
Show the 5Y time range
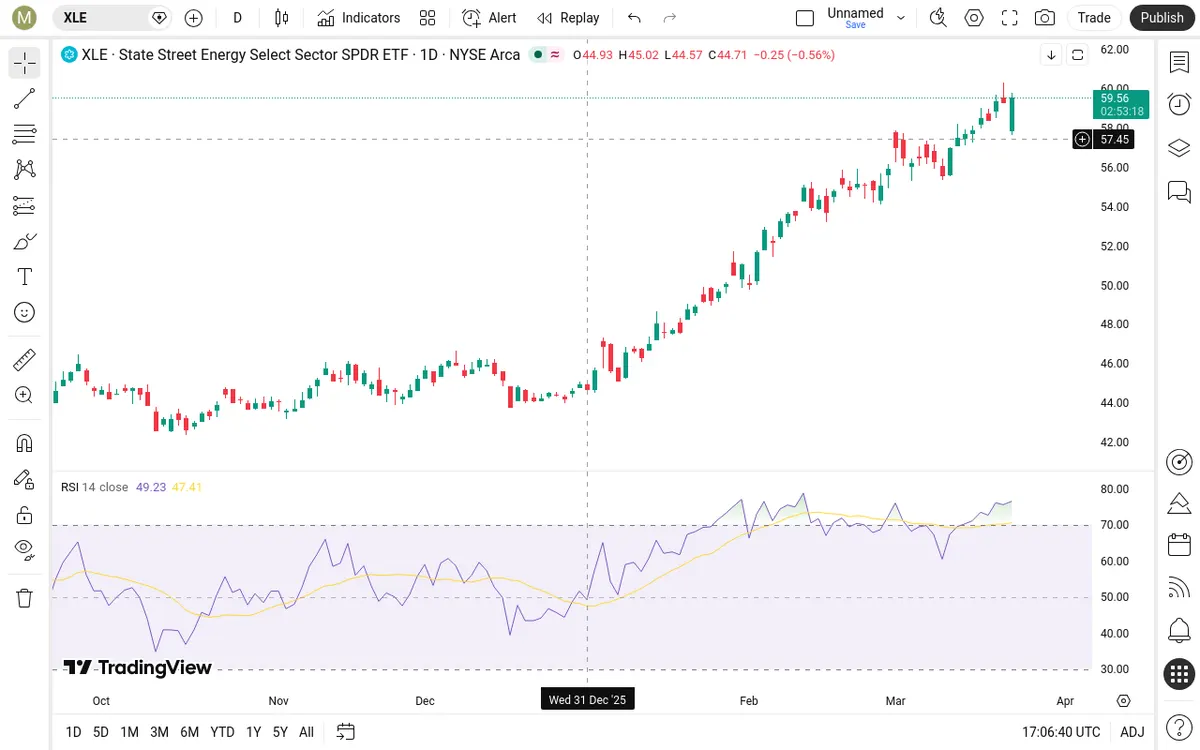point(280,732)
